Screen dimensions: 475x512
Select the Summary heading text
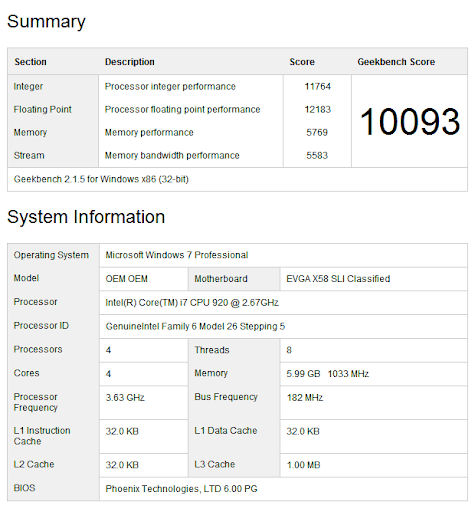[x=46, y=22]
